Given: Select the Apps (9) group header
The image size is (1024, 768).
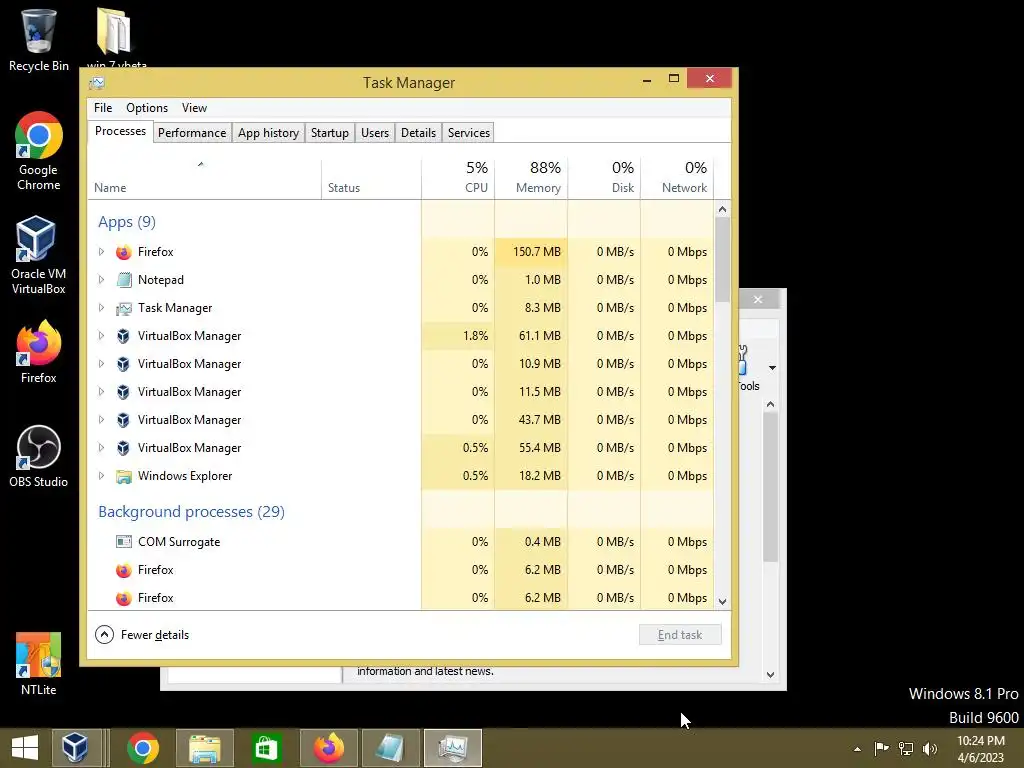Looking at the screenshot, I should click(x=127, y=222).
